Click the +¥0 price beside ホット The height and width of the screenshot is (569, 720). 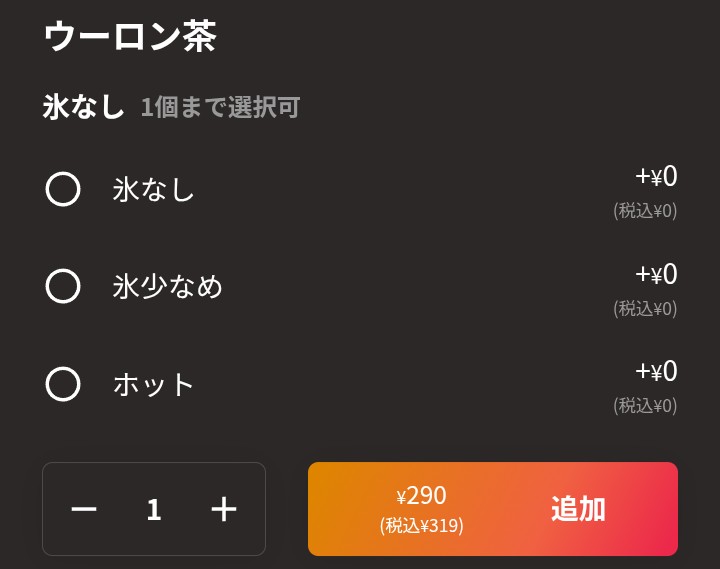tap(656, 372)
